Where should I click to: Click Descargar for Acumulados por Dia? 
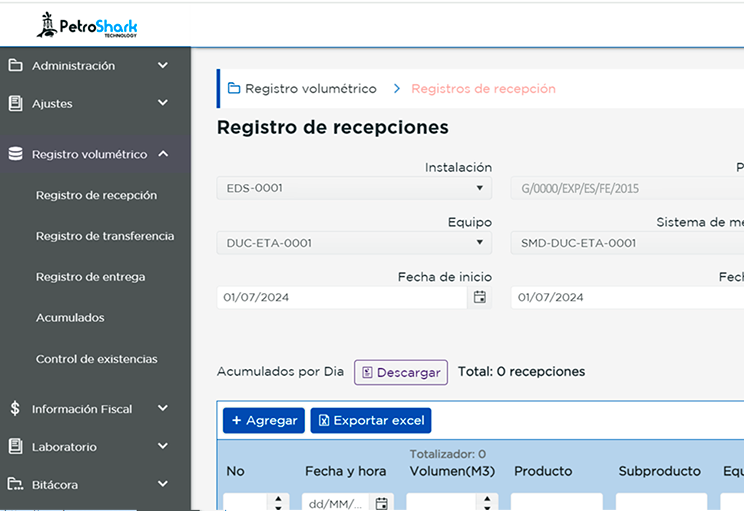(400, 373)
